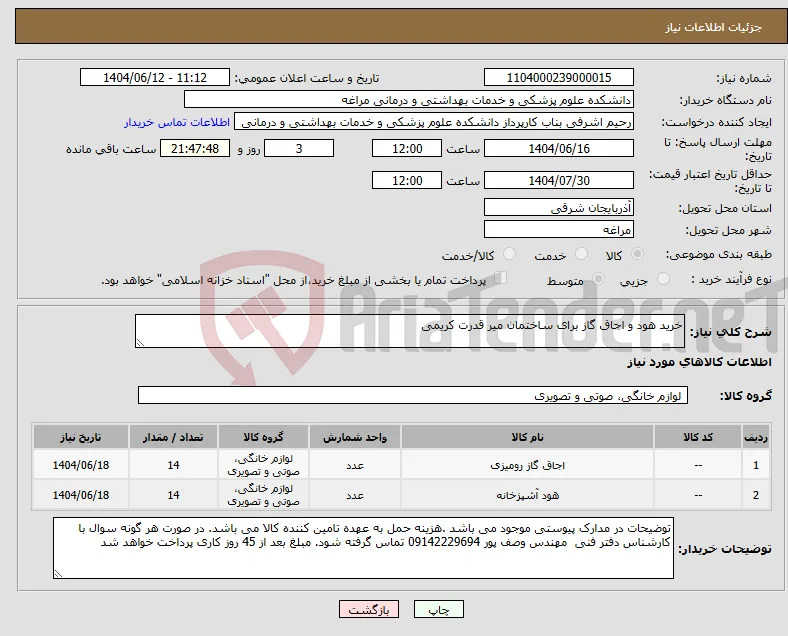This screenshot has height=636, width=788.
Task: Click the کد کالا column header
Action: point(698,437)
